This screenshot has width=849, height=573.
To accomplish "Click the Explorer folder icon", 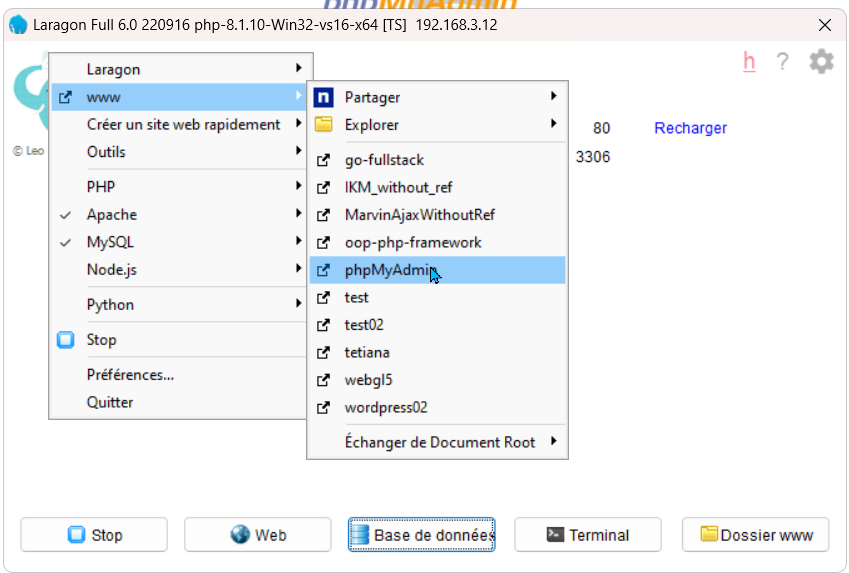I will point(323,125).
